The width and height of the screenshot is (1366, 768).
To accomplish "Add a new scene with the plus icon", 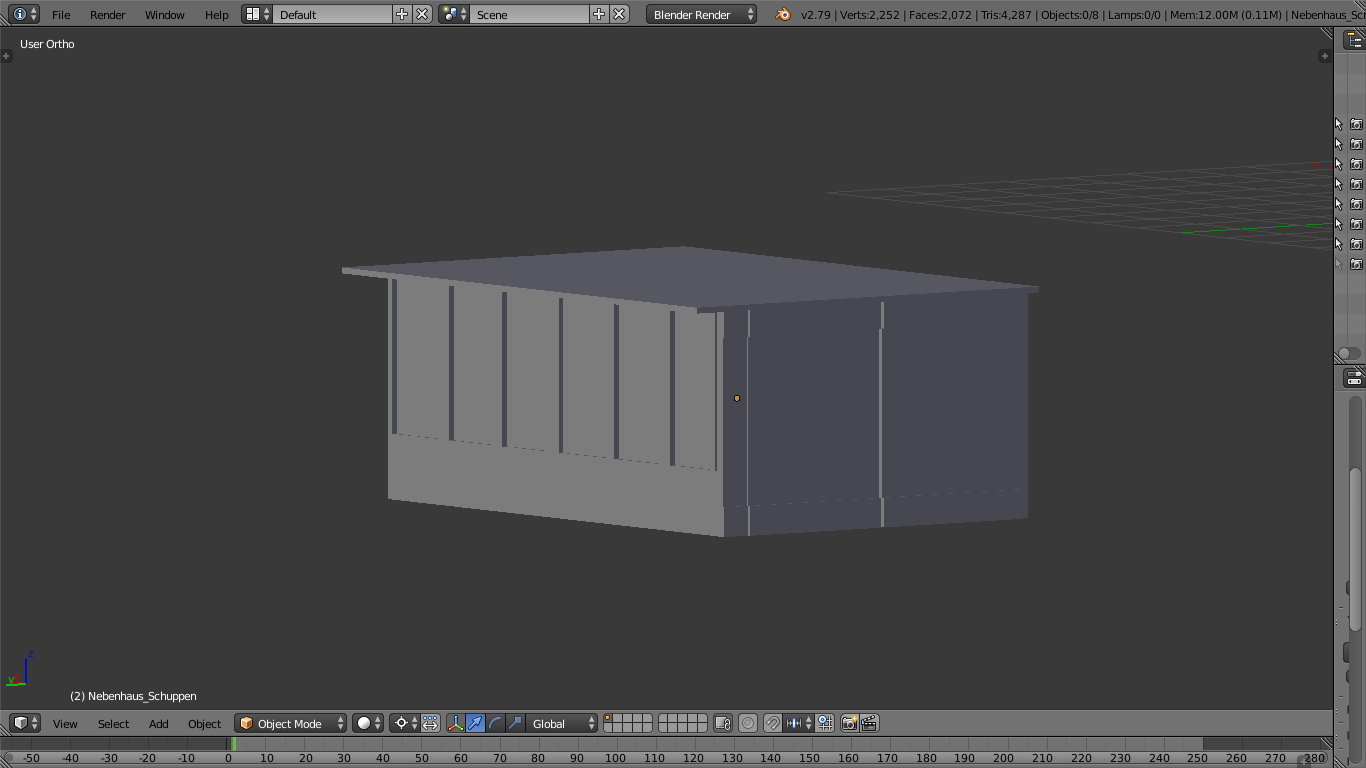I will (599, 14).
